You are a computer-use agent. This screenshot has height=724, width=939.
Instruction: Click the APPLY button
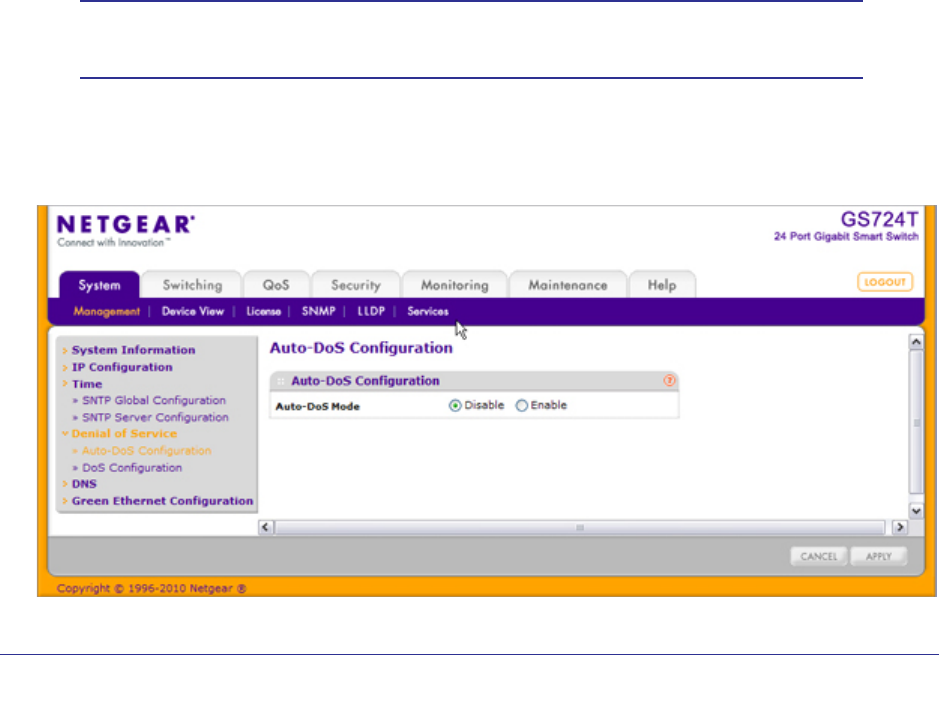[879, 556]
